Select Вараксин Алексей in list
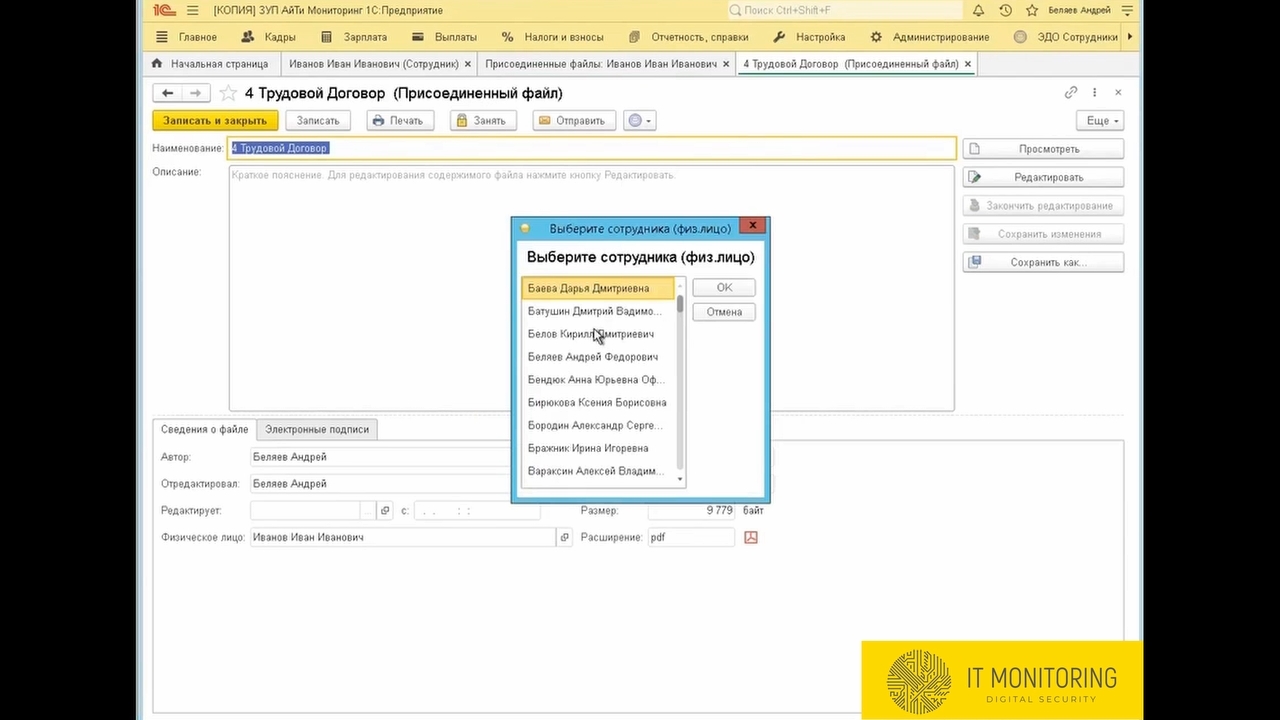 click(x=598, y=471)
